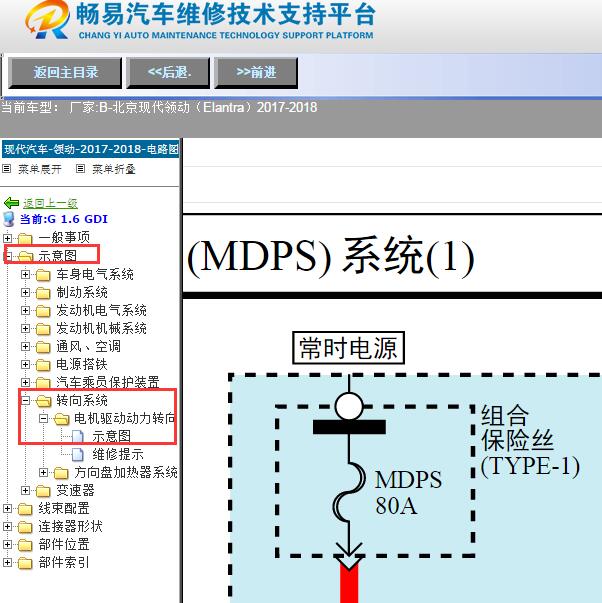This screenshot has height=603, width=602.
Task: Click the 组合保险丝 (TYPE-1) label
Action: 530,441
